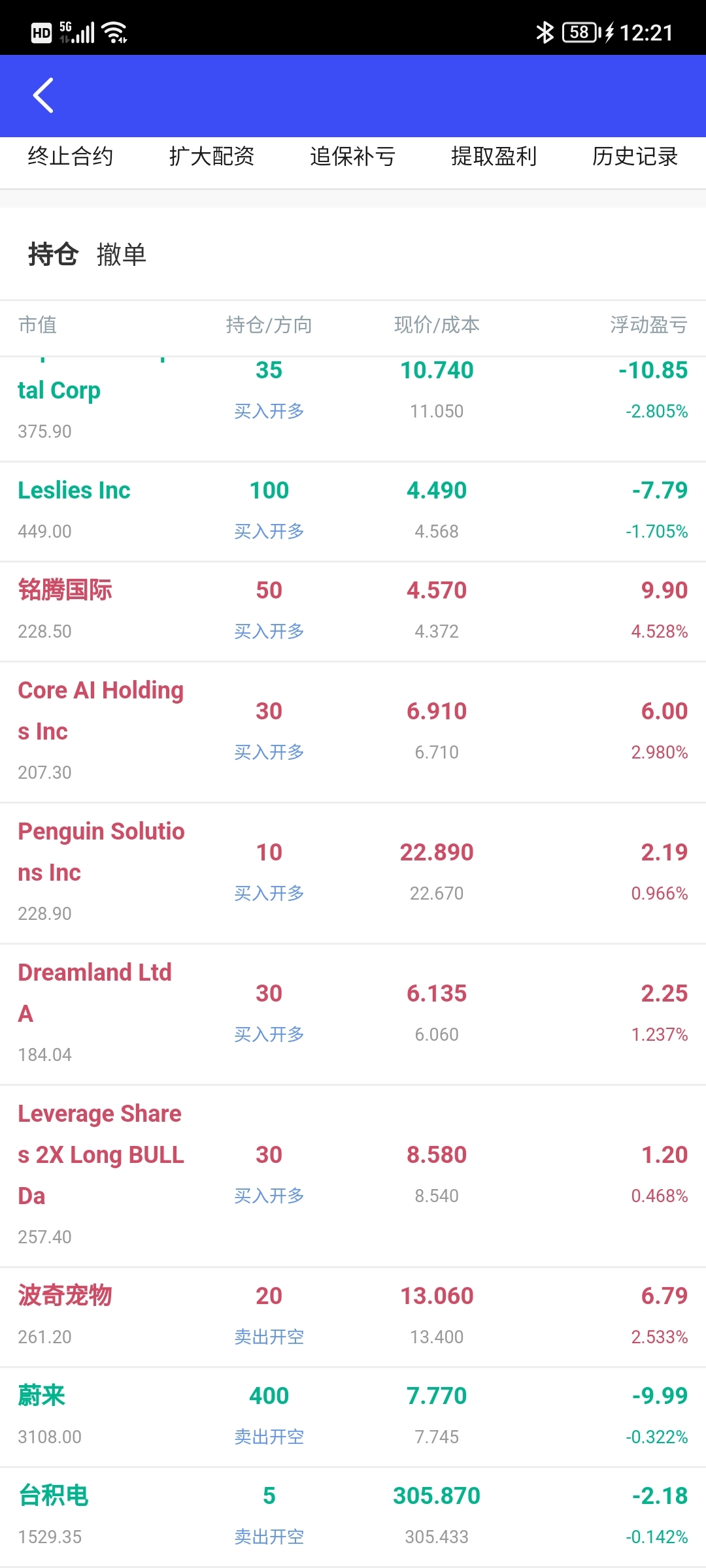
Task: Open the 终止合约 menu item
Action: [71, 157]
